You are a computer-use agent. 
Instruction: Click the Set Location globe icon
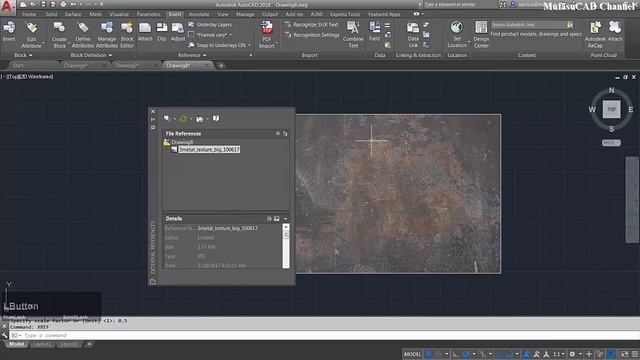click(x=456, y=28)
